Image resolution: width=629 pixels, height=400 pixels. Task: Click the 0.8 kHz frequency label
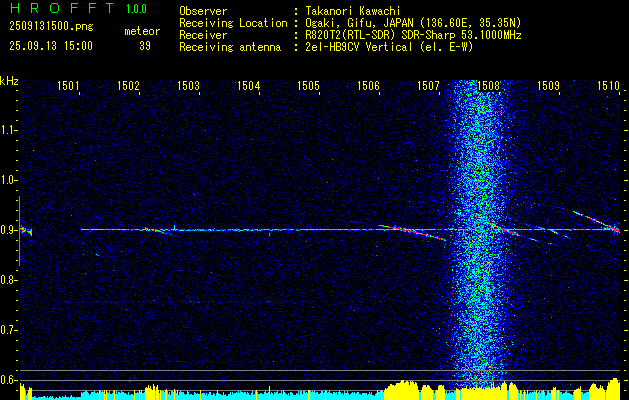[x=7, y=280]
